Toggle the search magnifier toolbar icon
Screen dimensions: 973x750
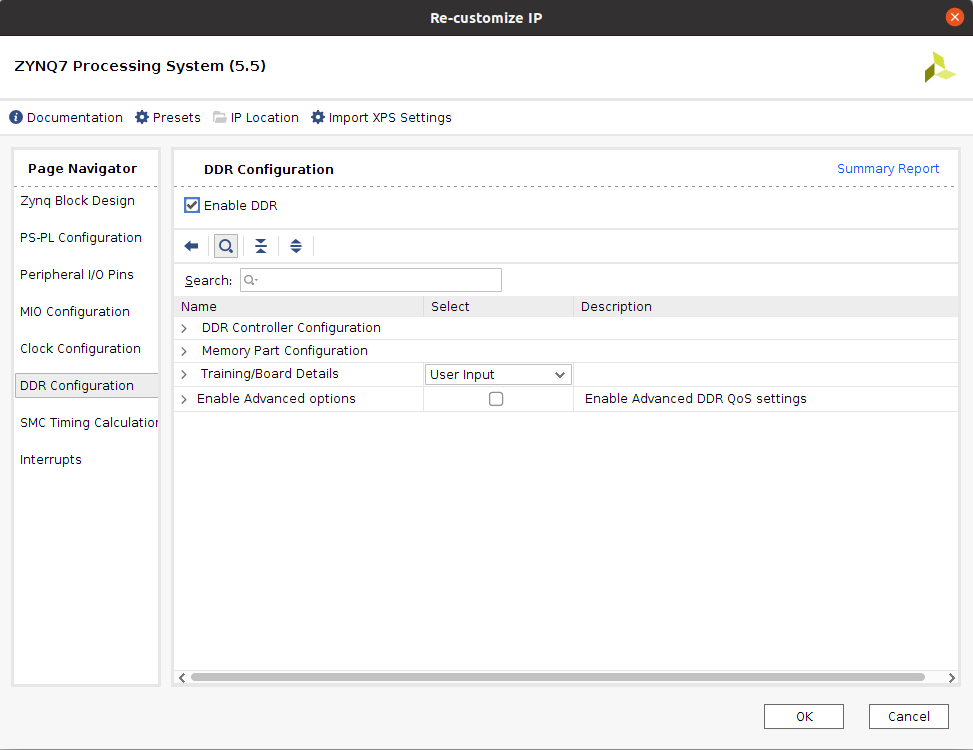tap(226, 246)
